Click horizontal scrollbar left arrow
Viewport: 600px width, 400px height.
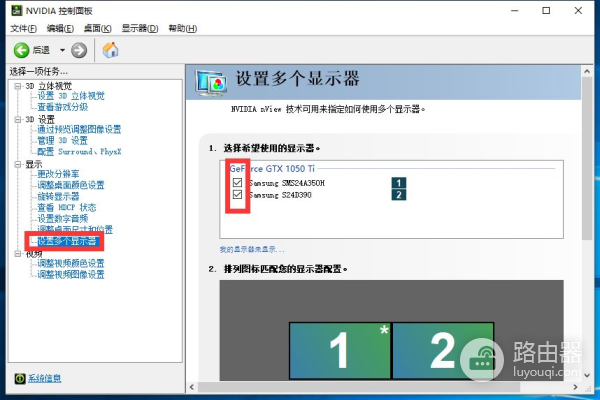[x=192, y=387]
